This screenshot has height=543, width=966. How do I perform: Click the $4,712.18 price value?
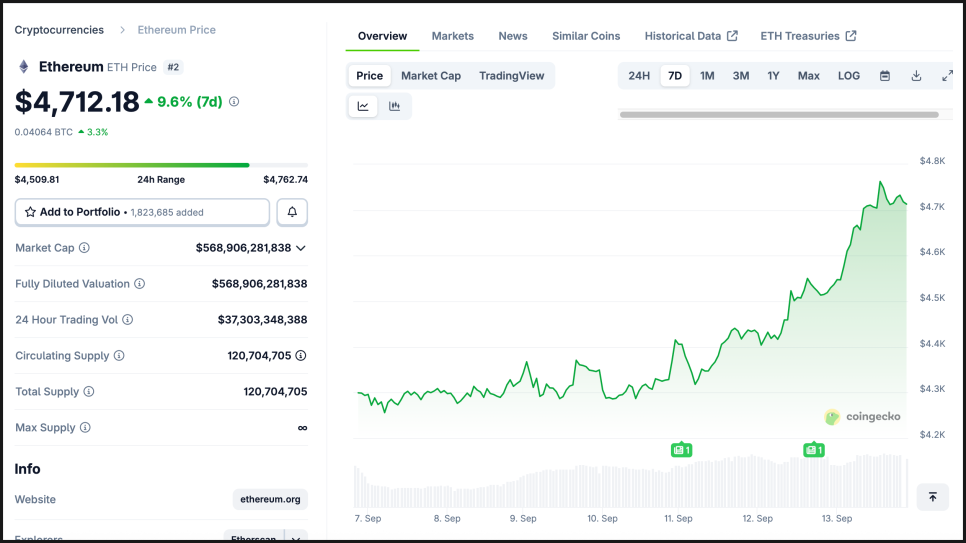77,102
